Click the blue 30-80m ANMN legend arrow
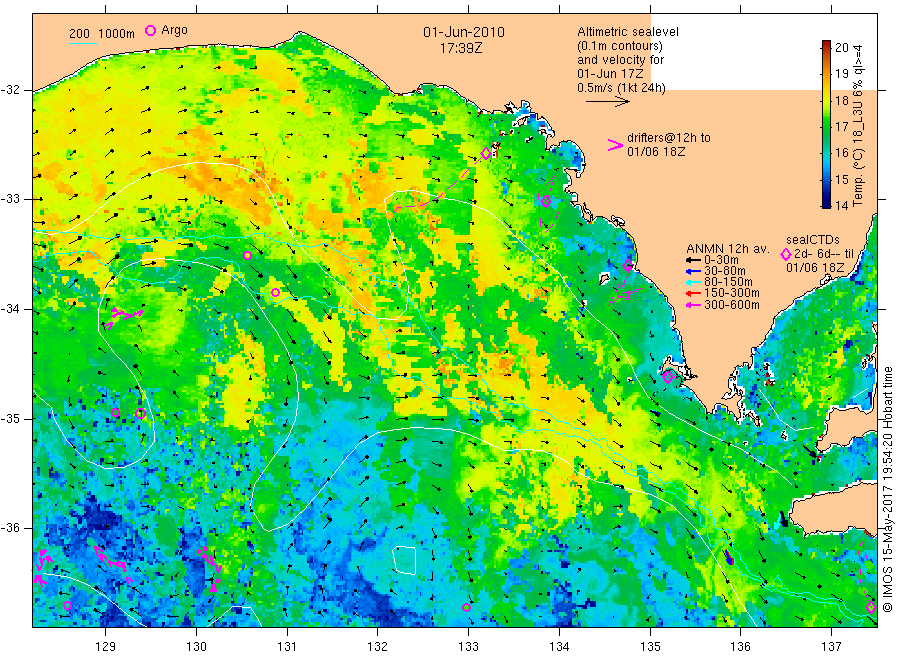 click(x=693, y=271)
